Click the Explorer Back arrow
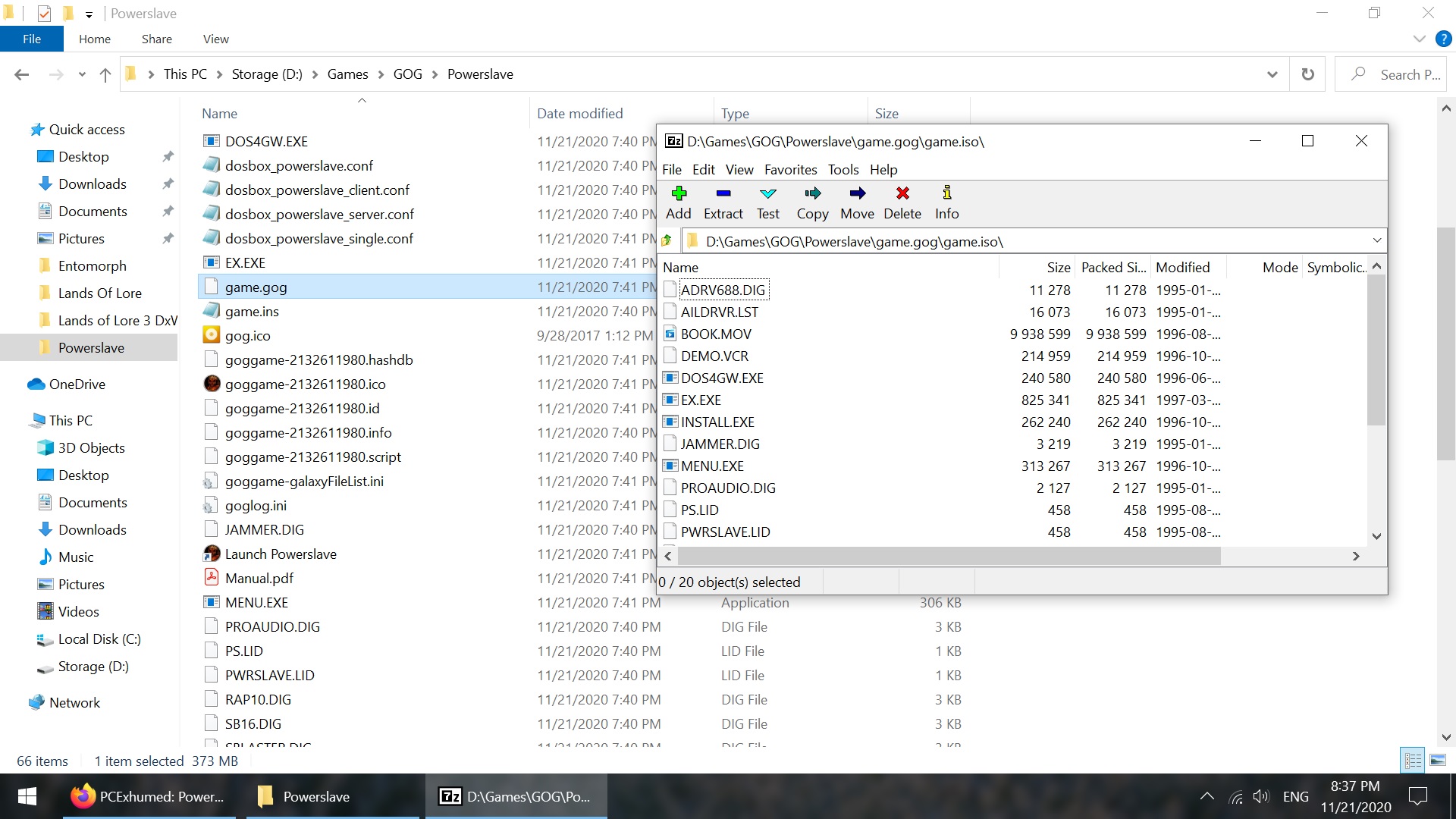This screenshot has height=819, width=1456. click(x=22, y=74)
